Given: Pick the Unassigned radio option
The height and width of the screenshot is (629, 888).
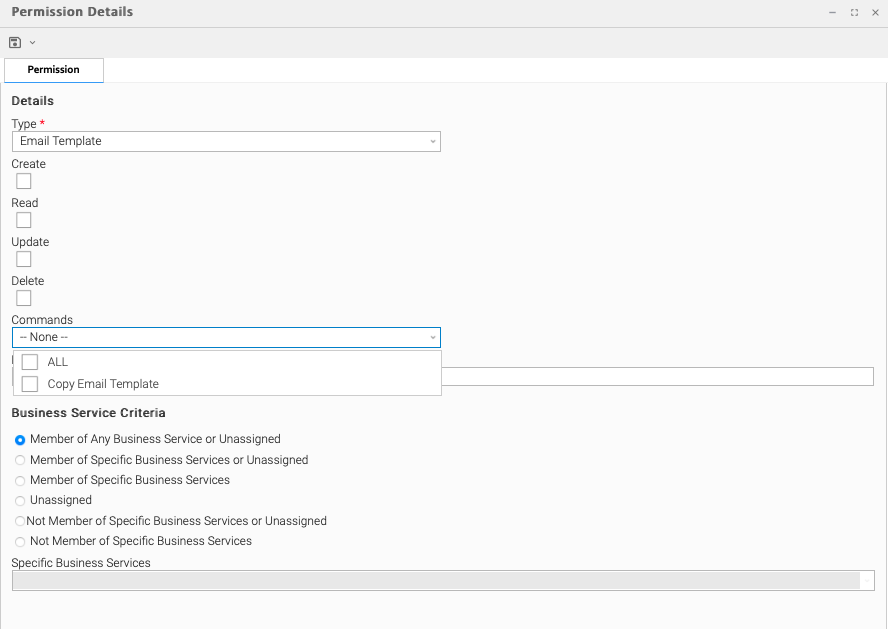Looking at the screenshot, I should (x=20, y=501).
